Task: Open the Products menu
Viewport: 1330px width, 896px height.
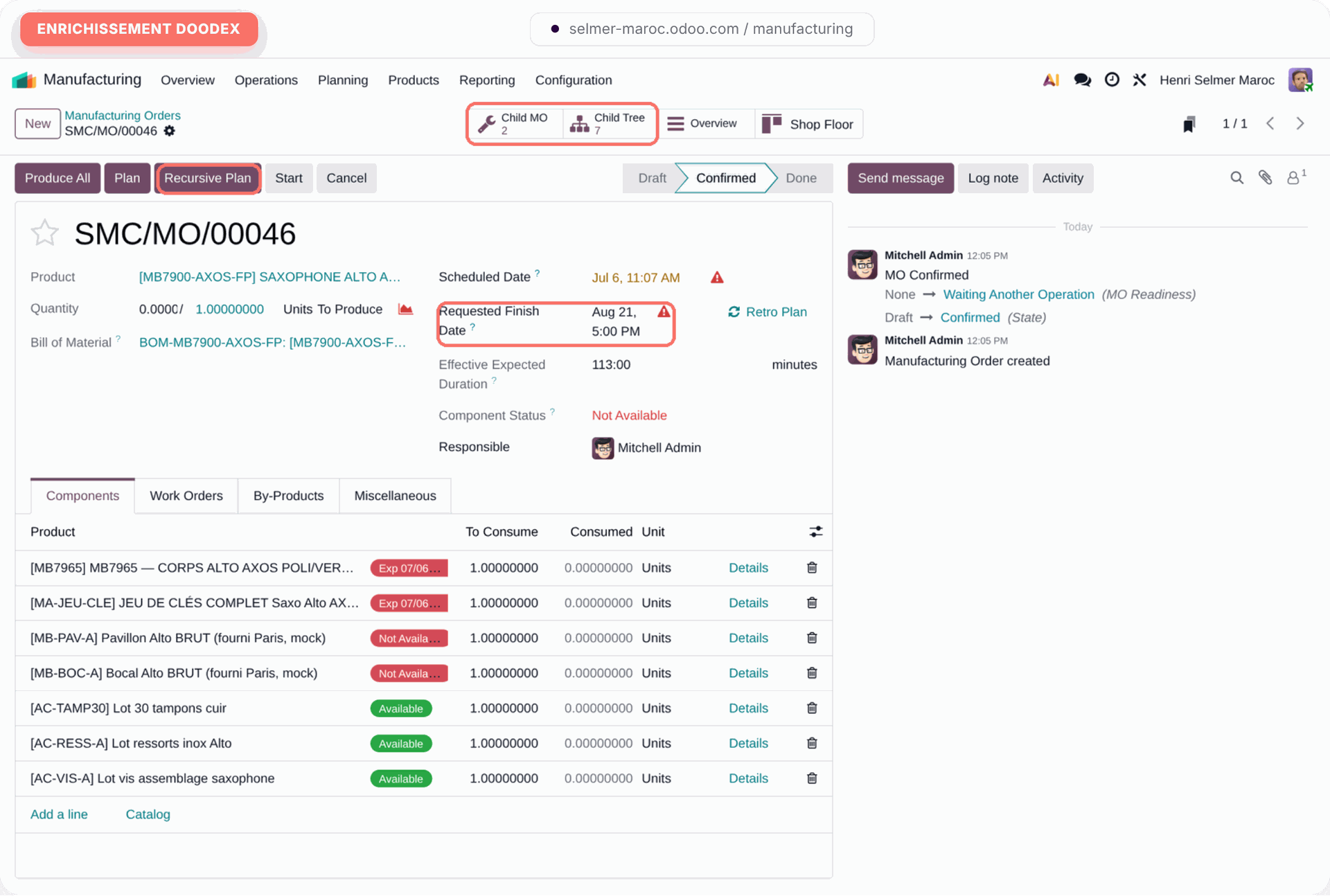Action: [414, 80]
